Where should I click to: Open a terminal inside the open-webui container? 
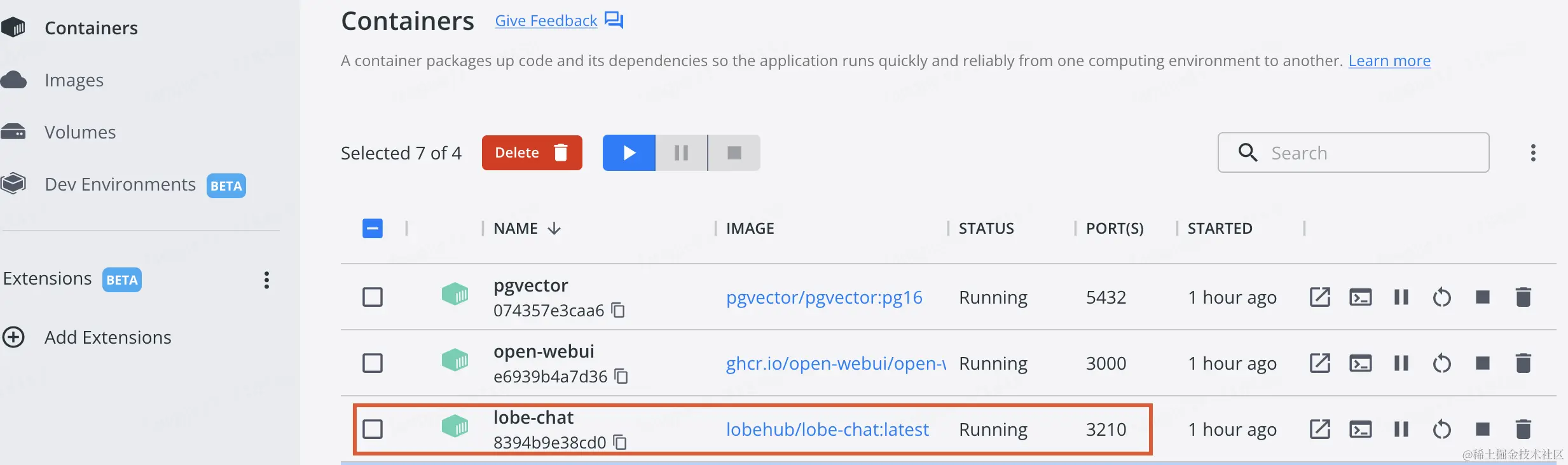[1361, 363]
